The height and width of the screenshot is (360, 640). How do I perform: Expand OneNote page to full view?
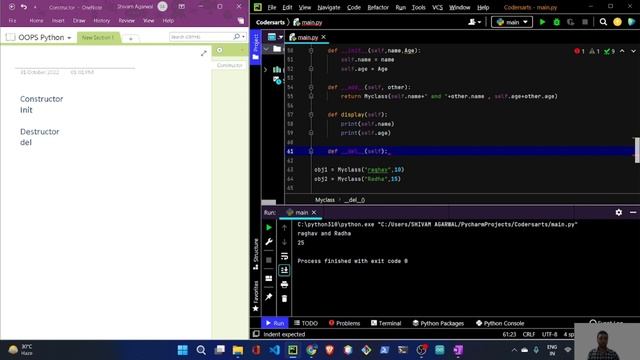[203, 53]
